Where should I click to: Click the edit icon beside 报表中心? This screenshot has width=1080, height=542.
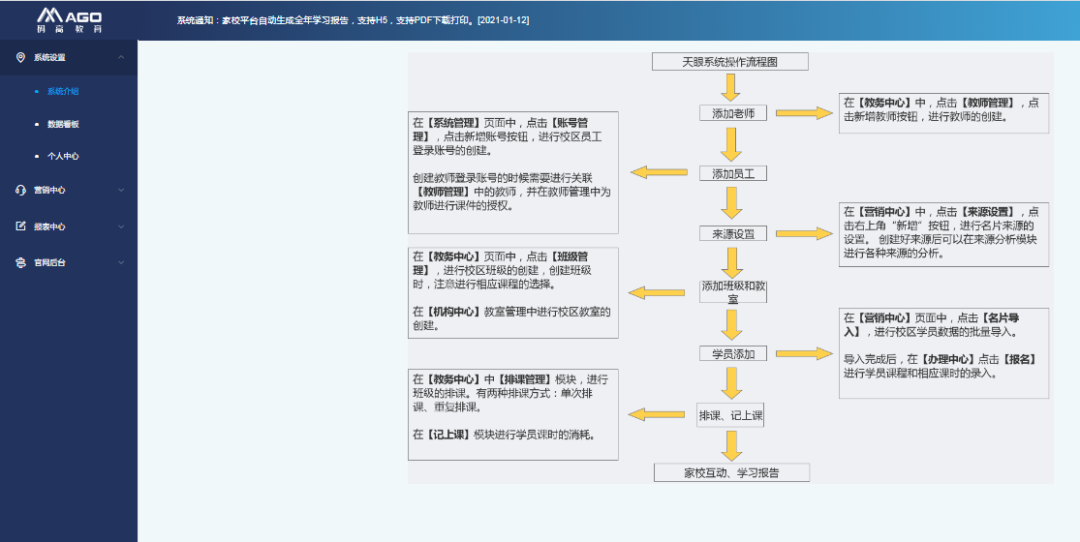click(20, 226)
